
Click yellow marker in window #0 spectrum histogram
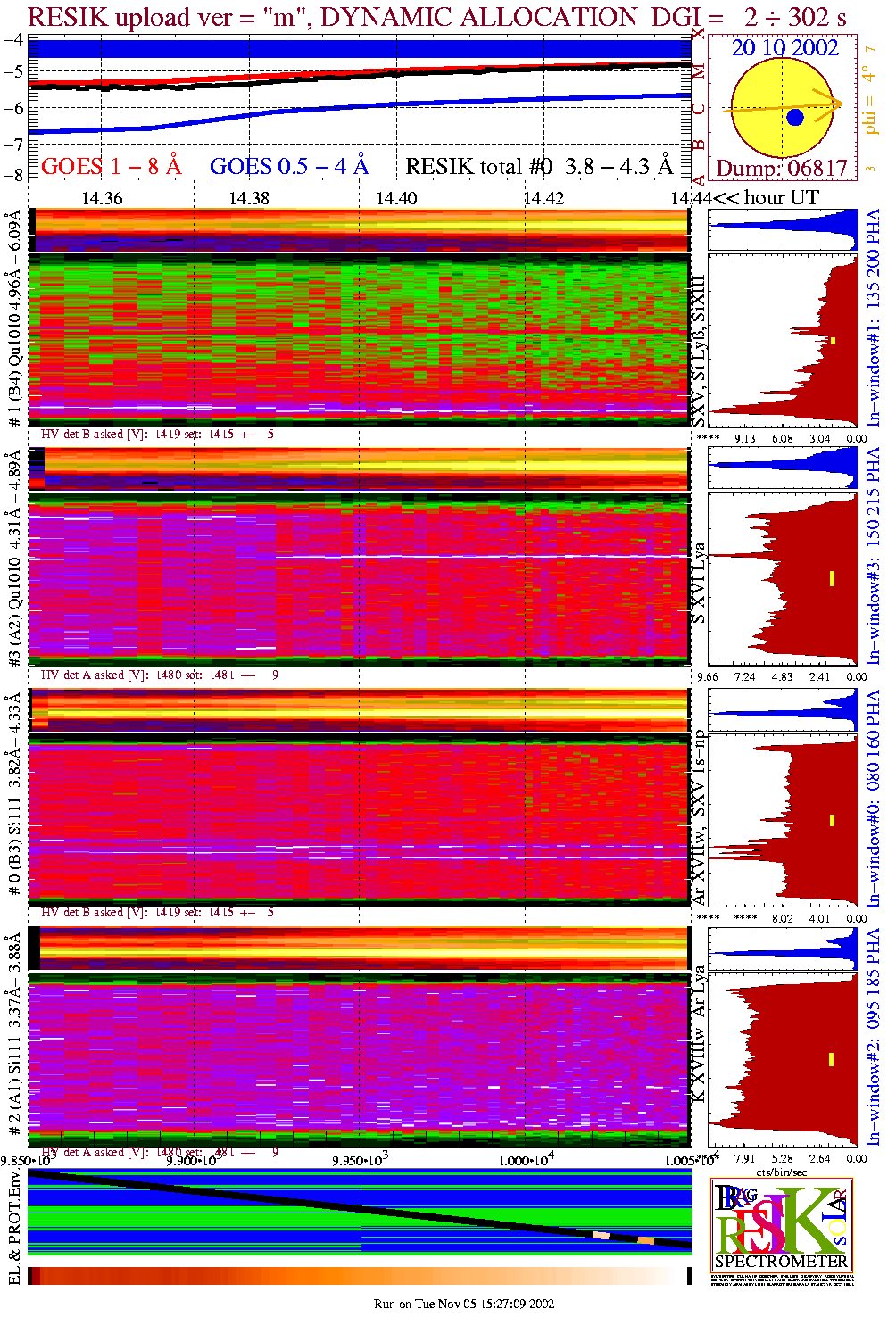[832, 820]
